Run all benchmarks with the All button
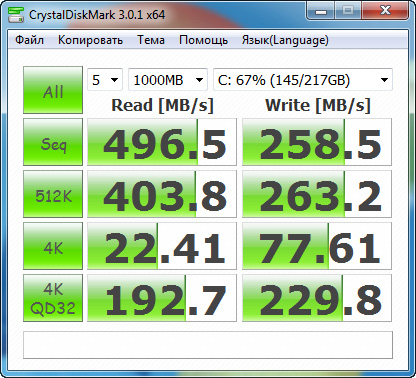Viewport: 416px width, 378px height. point(53,90)
